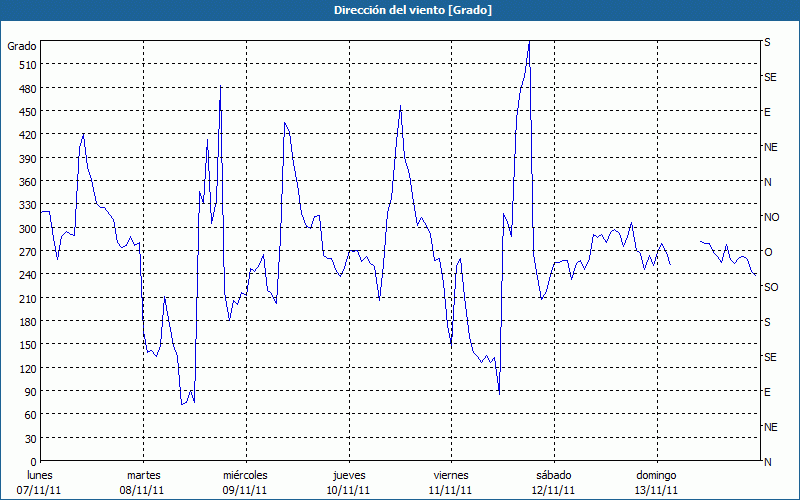
Task: Click the highest peak of the blue line
Action: [x=528, y=43]
